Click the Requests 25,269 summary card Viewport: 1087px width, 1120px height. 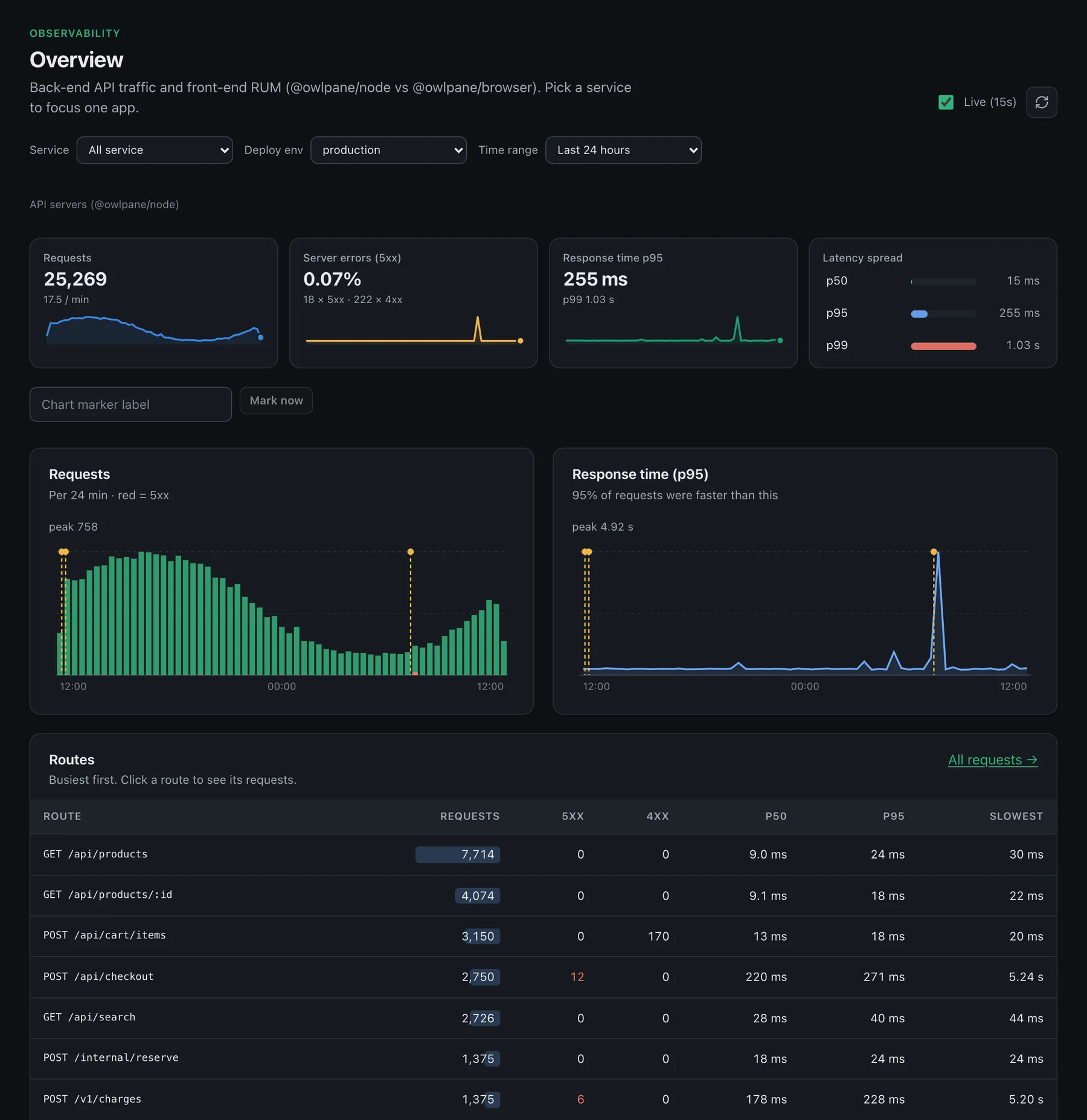point(153,303)
